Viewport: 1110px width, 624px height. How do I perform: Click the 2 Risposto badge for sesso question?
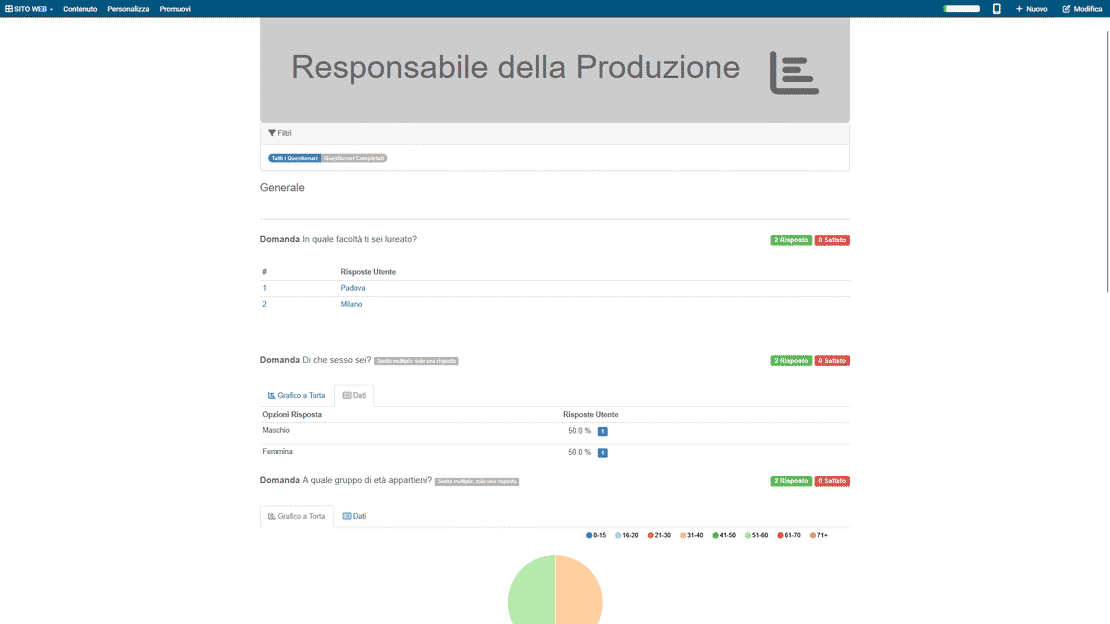click(791, 361)
